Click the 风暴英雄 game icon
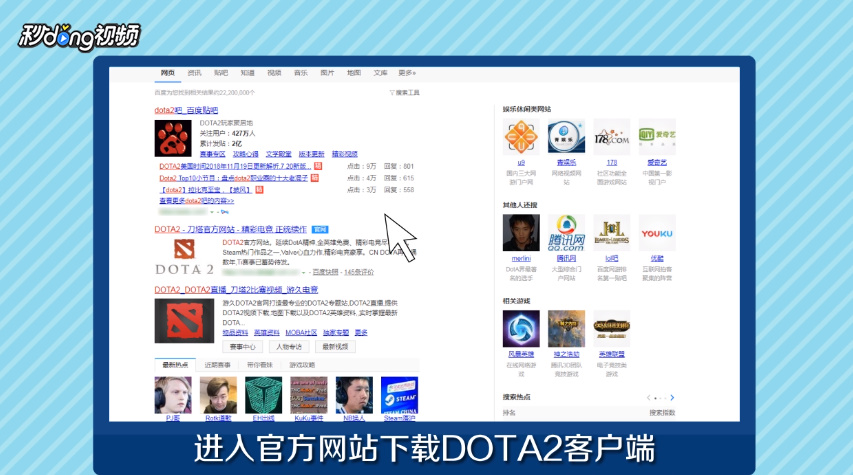This screenshot has width=853, height=475. (x=521, y=329)
